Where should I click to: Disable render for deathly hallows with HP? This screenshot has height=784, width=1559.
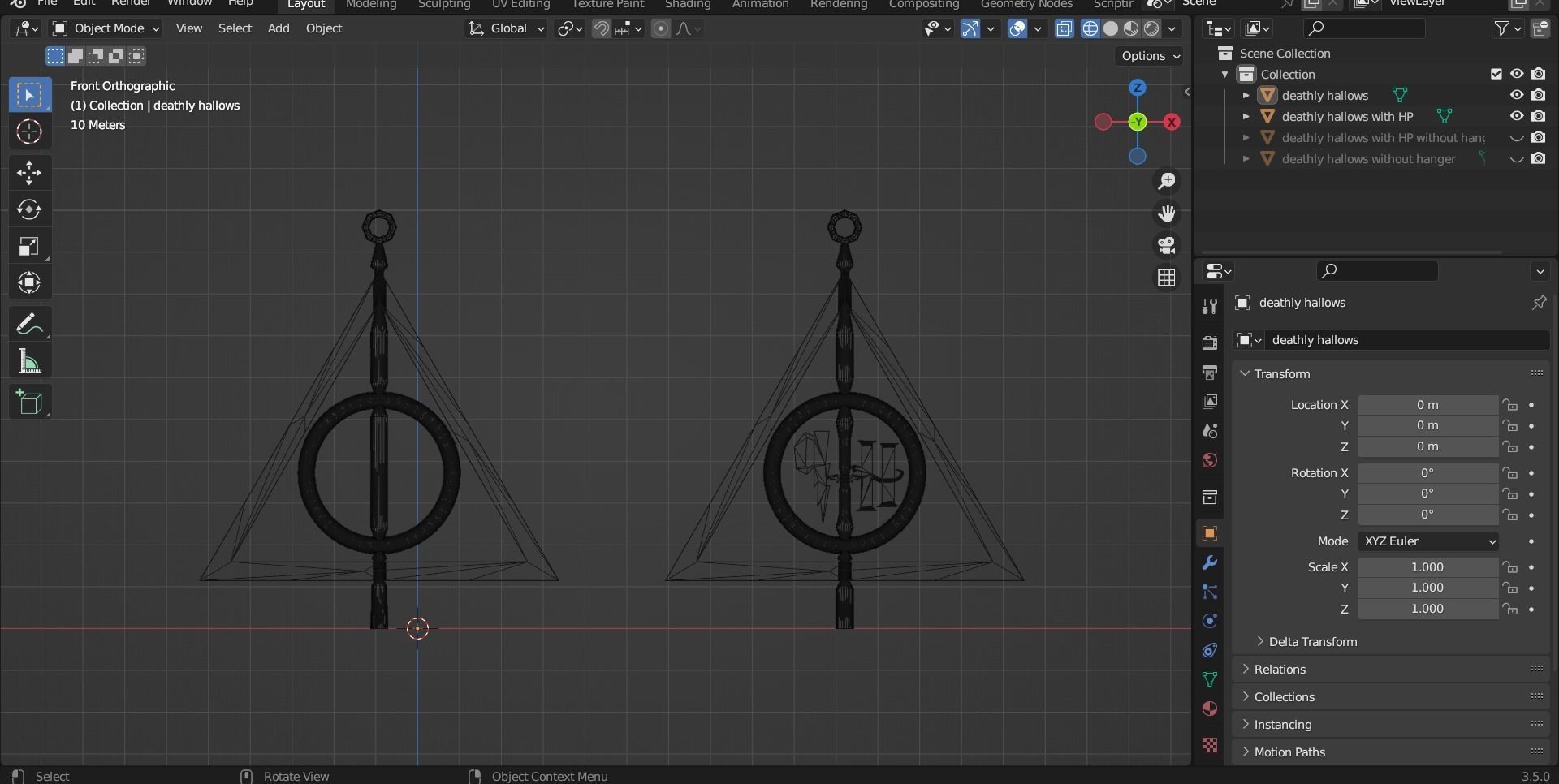pyautogui.click(x=1539, y=116)
